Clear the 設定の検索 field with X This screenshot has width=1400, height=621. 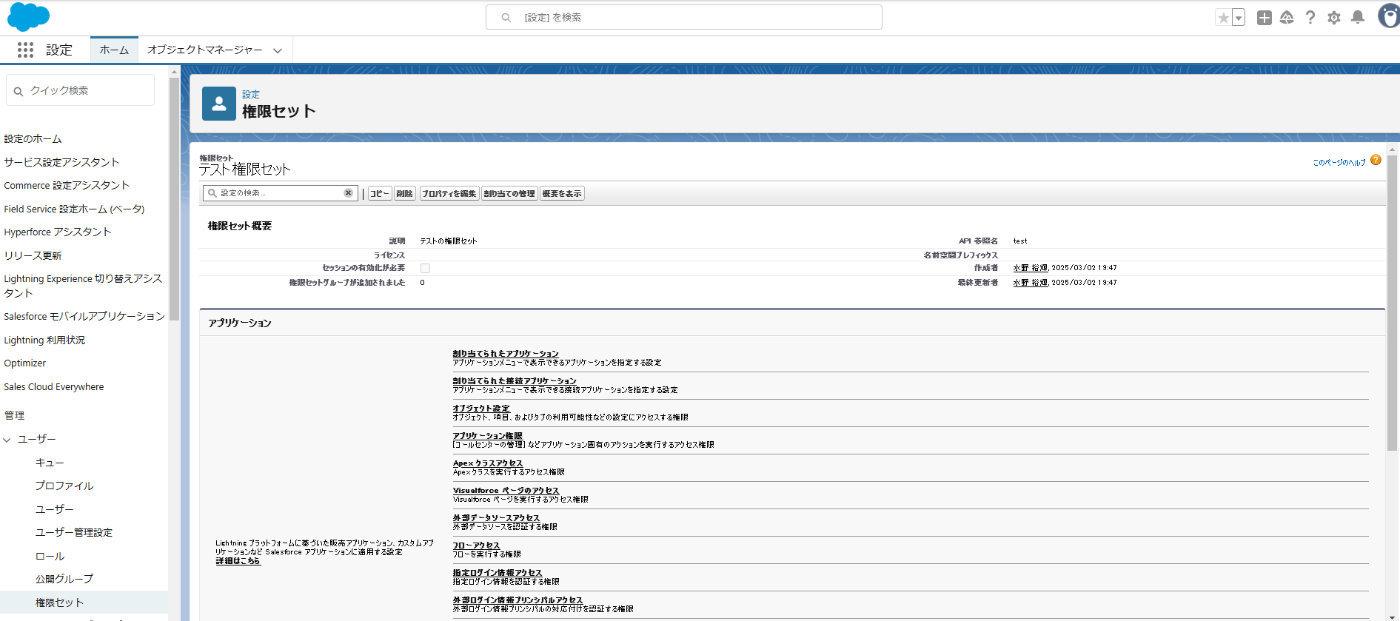tap(348, 193)
